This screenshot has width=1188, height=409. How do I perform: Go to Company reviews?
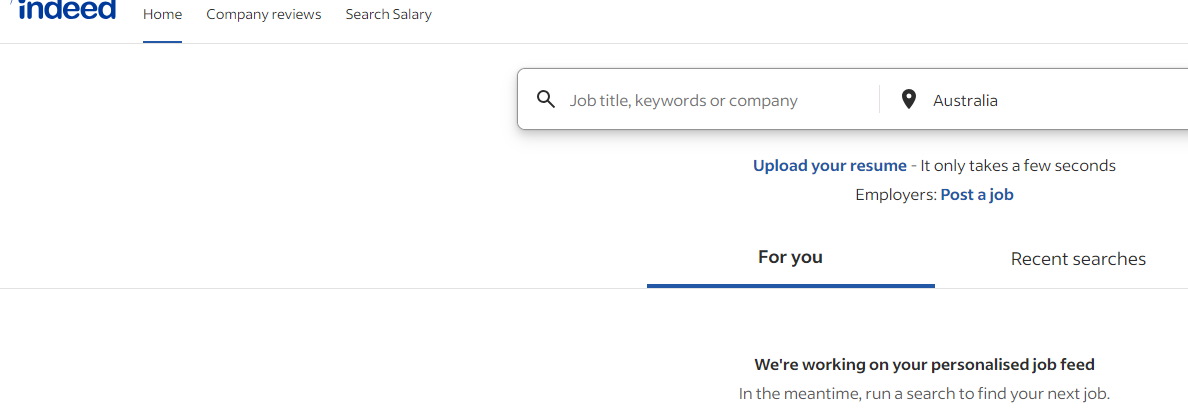point(264,15)
